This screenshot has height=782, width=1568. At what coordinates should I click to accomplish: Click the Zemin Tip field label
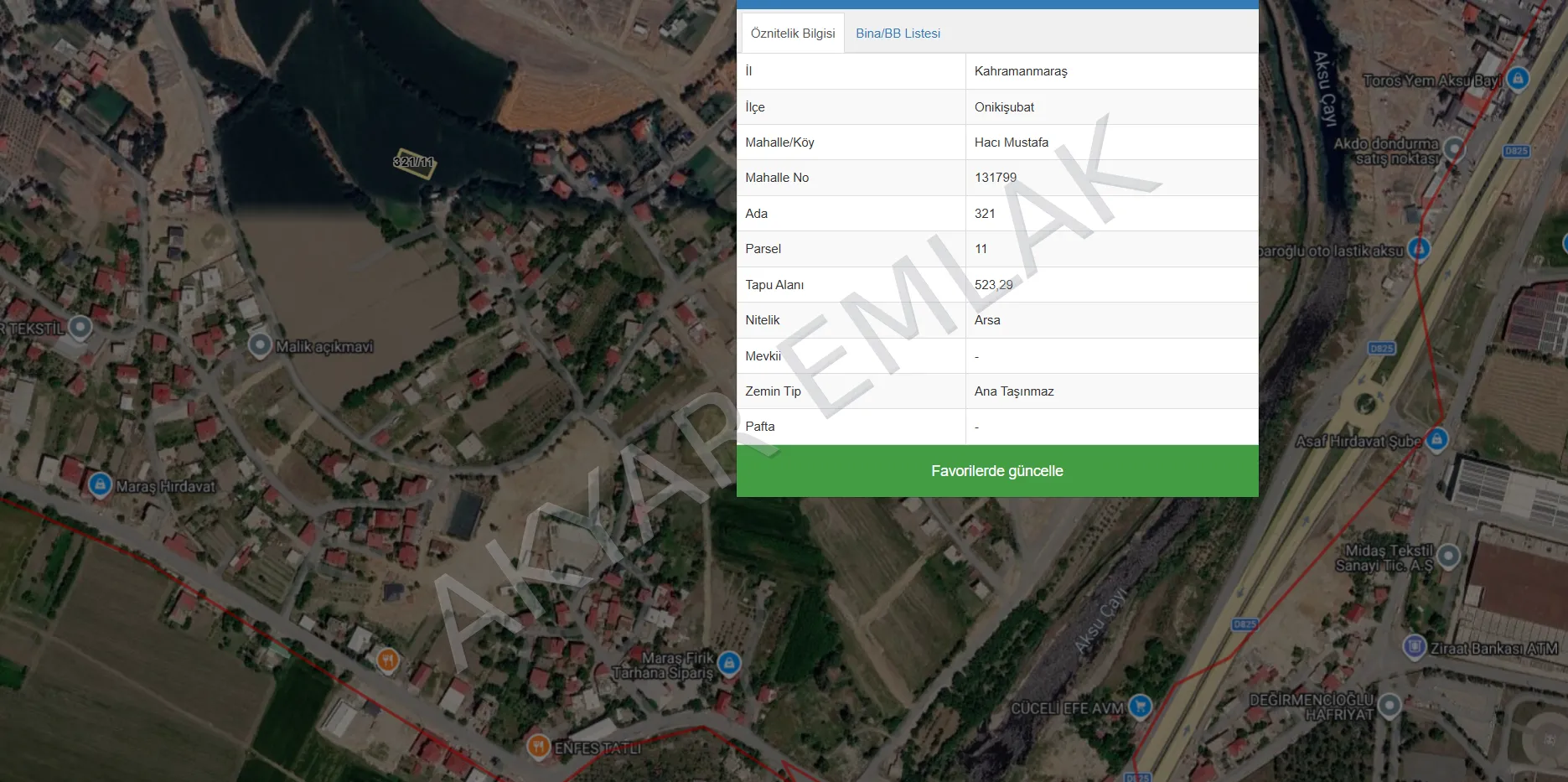click(773, 391)
